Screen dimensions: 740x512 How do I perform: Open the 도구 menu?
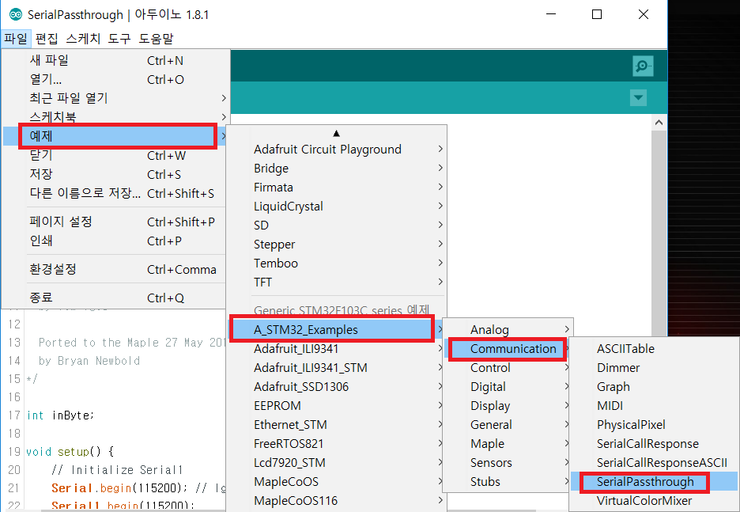click(119, 38)
